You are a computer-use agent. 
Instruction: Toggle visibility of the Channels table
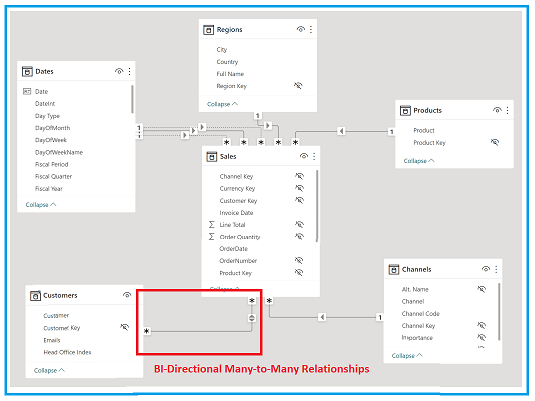(x=486, y=269)
